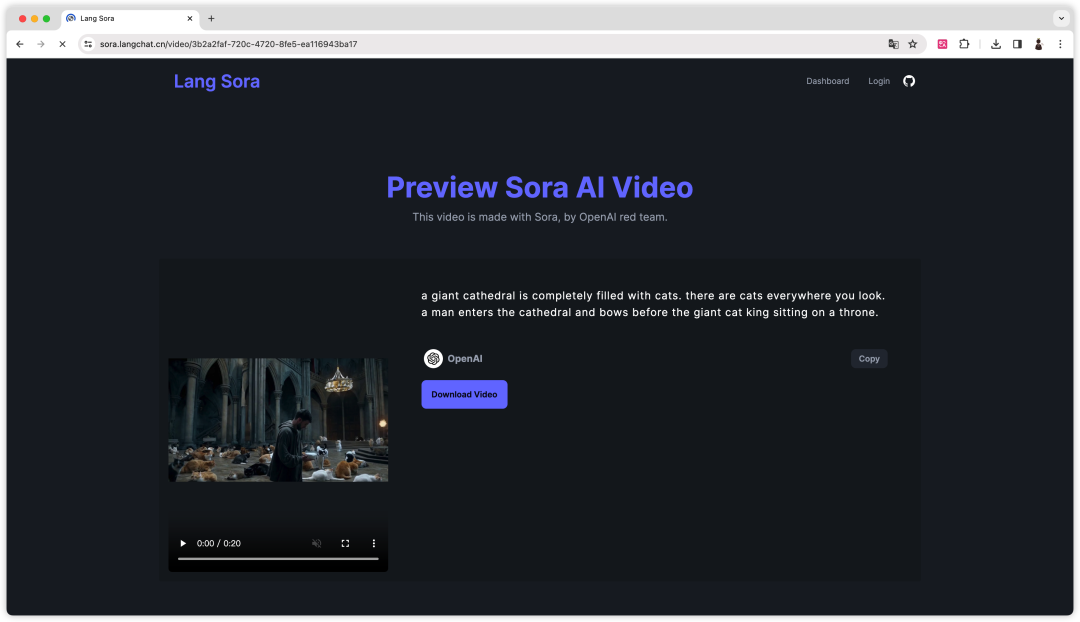
Task: Open the Dashboard page
Action: pyautogui.click(x=828, y=81)
